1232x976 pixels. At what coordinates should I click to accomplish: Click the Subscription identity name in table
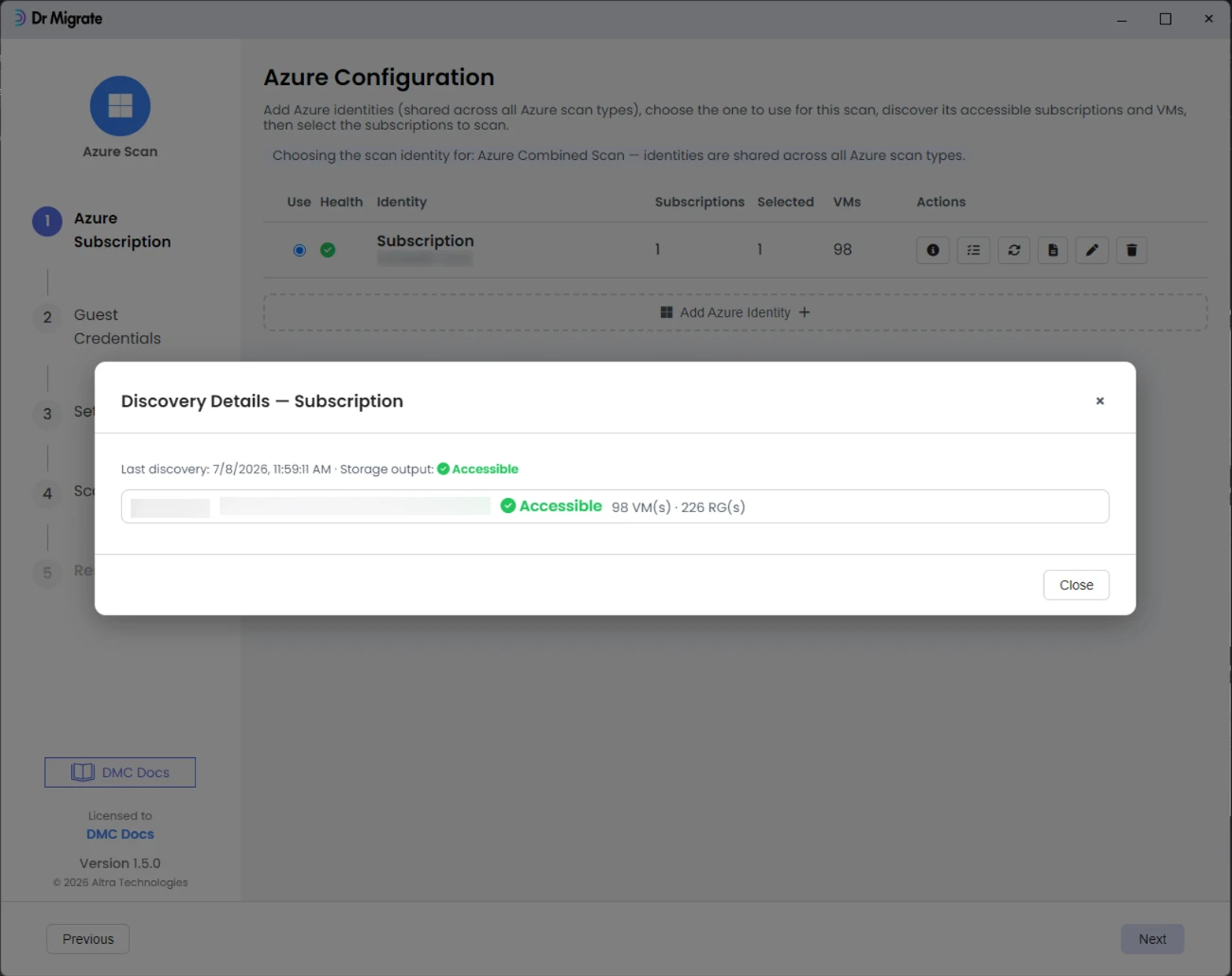425,241
